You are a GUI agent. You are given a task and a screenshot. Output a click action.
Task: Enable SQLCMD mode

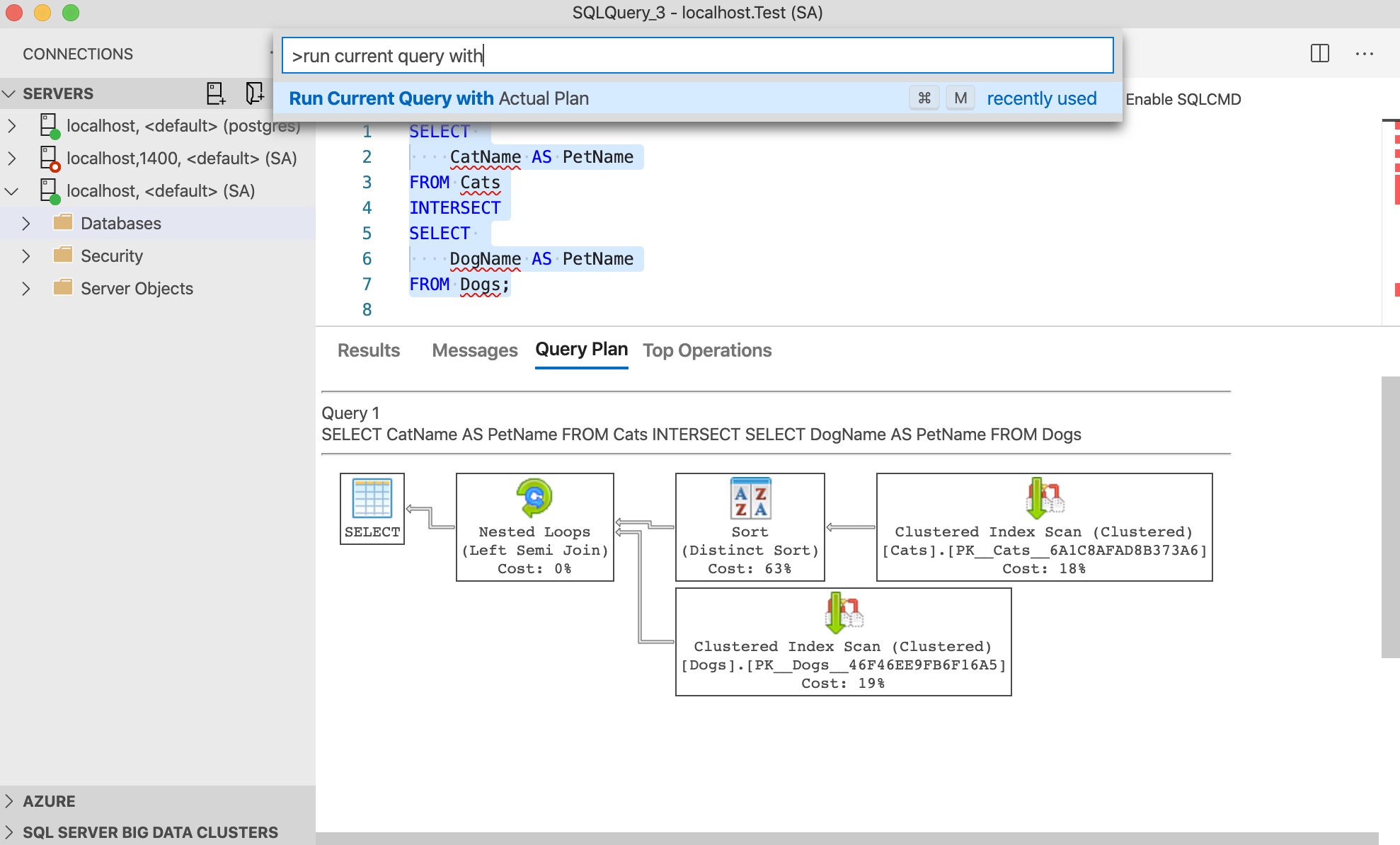[1185, 99]
